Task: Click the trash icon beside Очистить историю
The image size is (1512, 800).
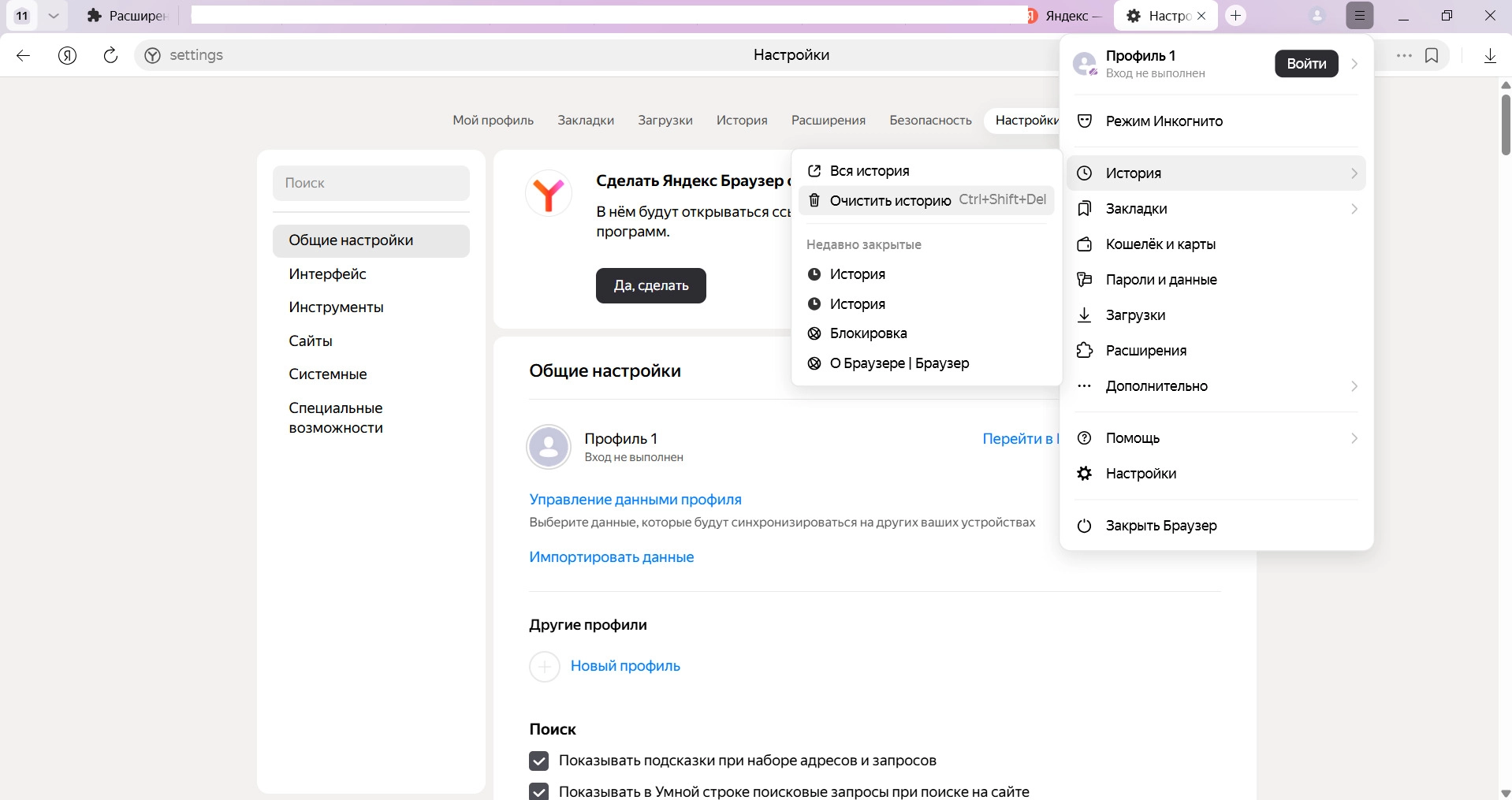Action: click(814, 201)
